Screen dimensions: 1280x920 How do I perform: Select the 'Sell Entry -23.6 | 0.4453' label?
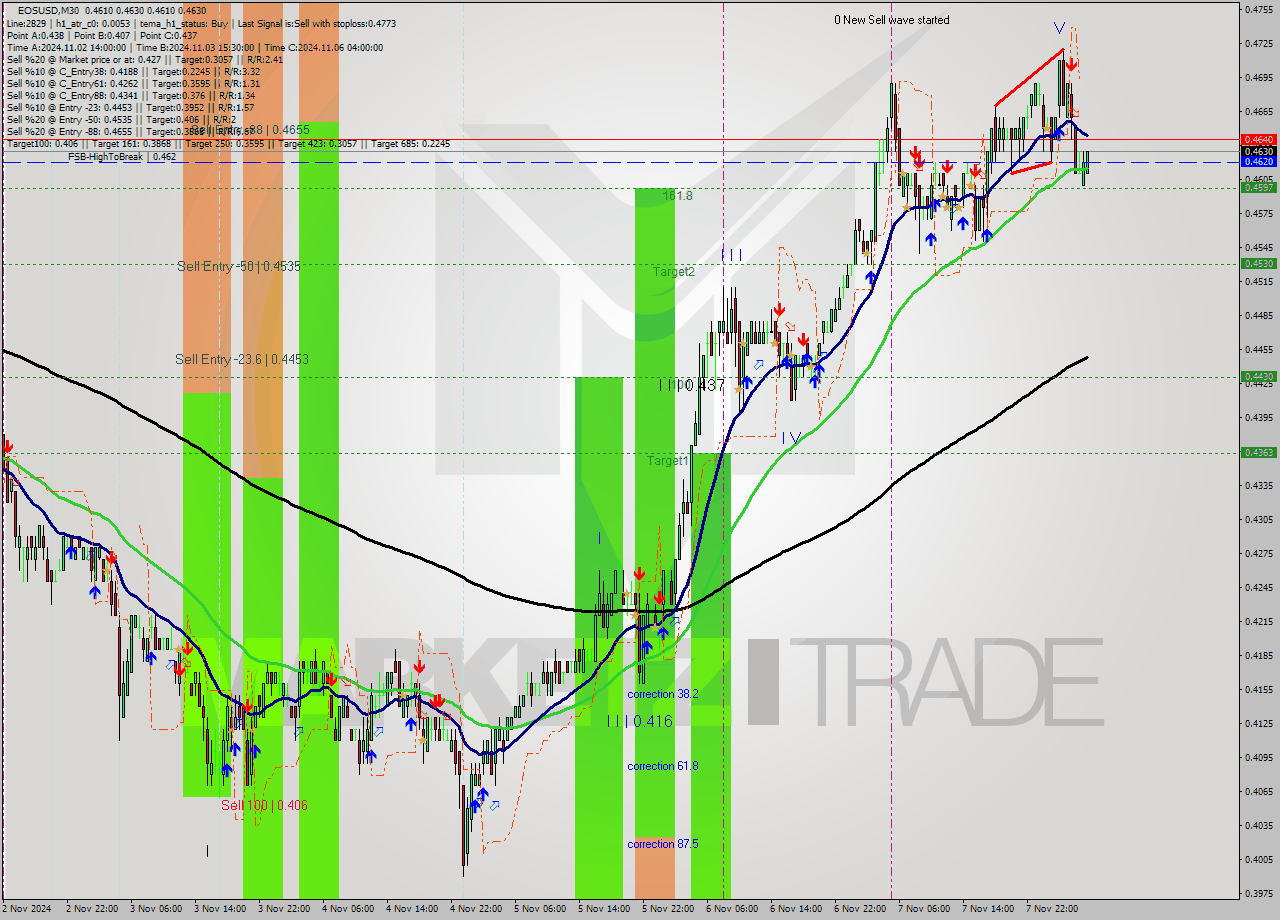coord(241,359)
